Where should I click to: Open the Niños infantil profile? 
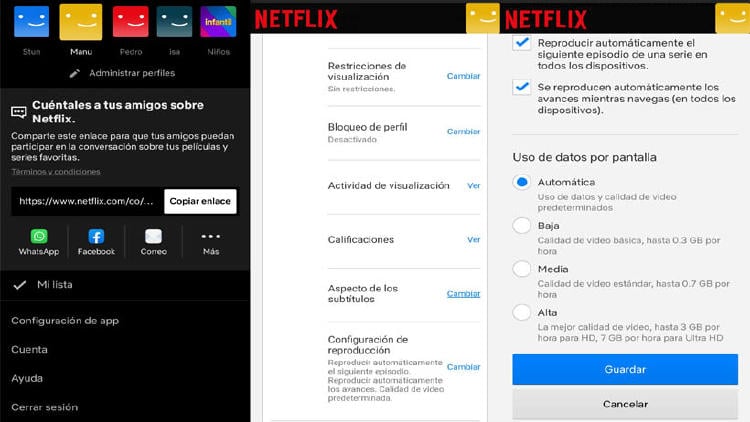pyautogui.click(x=218, y=22)
